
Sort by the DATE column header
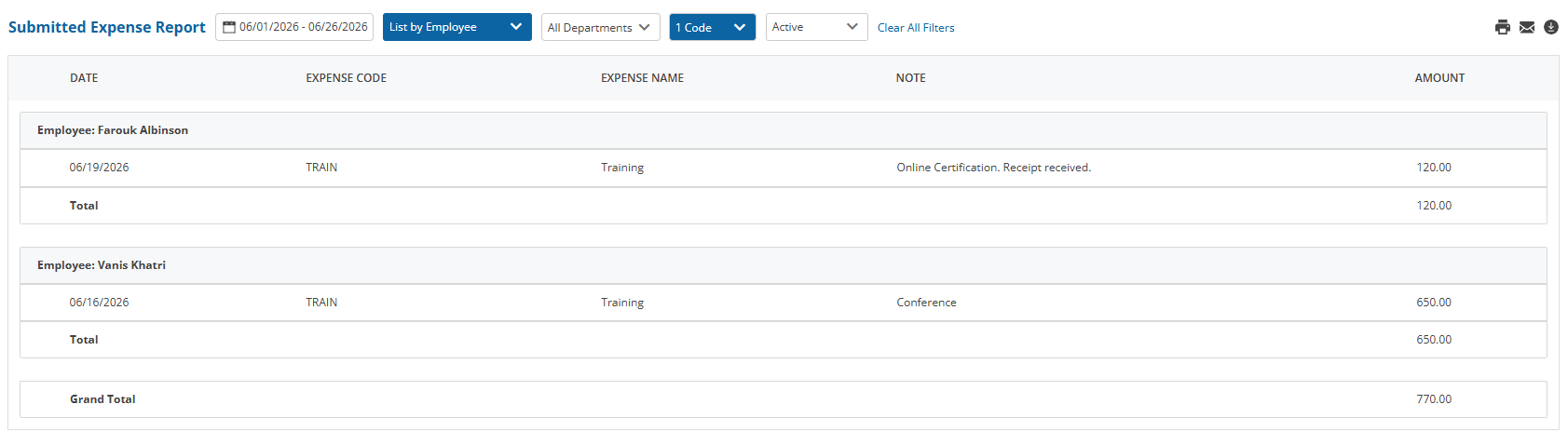pyautogui.click(x=84, y=78)
